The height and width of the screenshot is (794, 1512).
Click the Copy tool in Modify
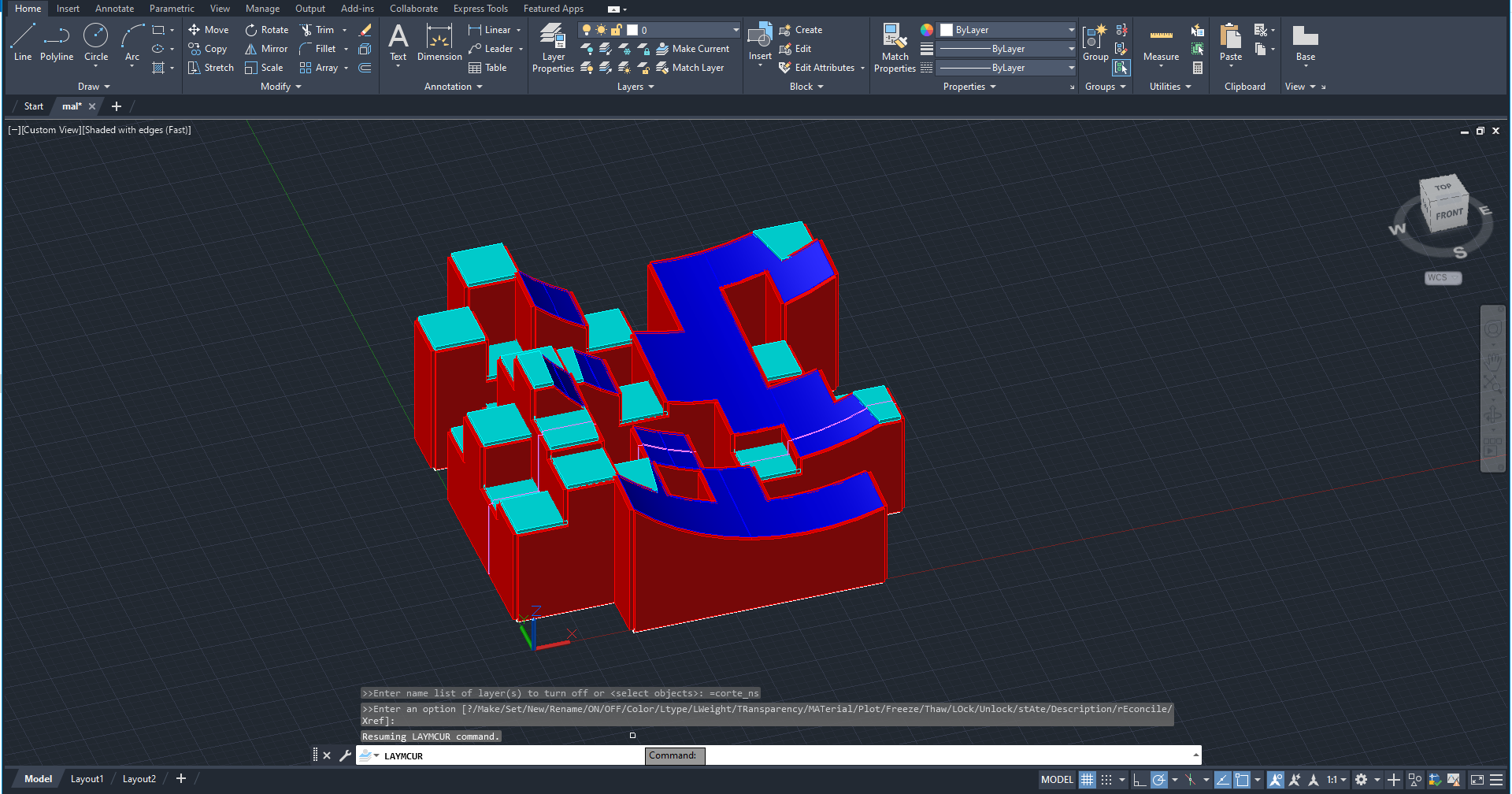208,49
